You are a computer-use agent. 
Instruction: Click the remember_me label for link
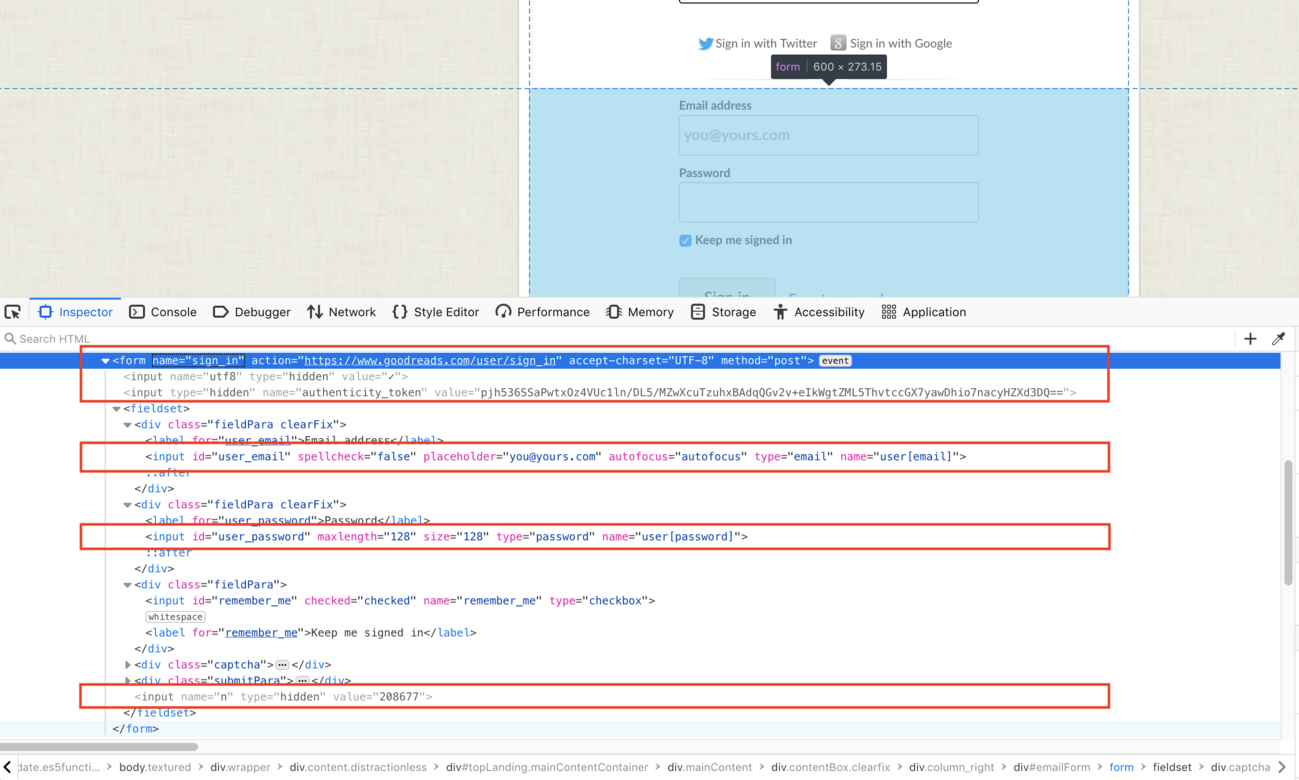point(261,633)
